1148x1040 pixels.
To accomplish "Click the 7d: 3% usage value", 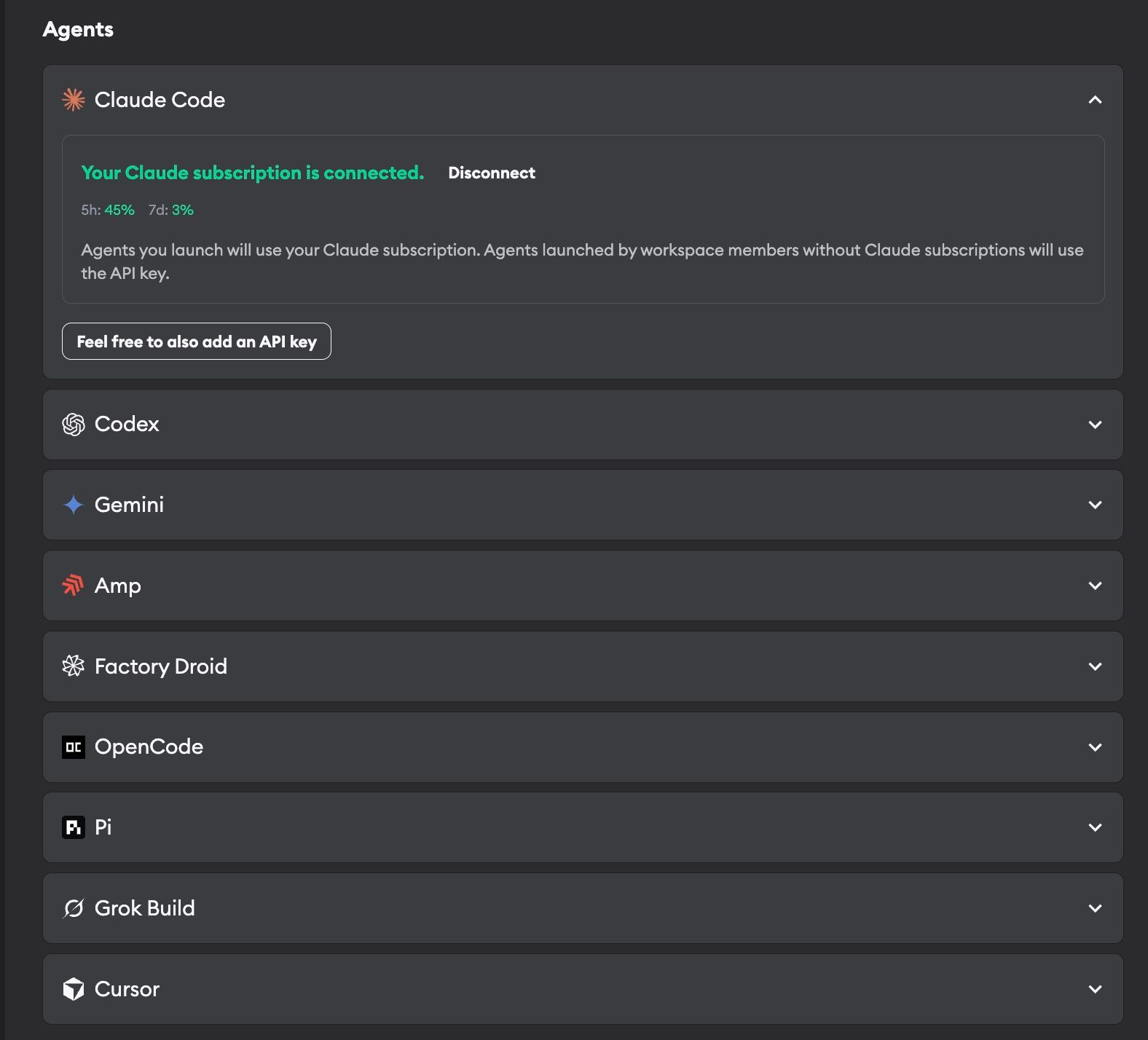I will (x=171, y=210).
